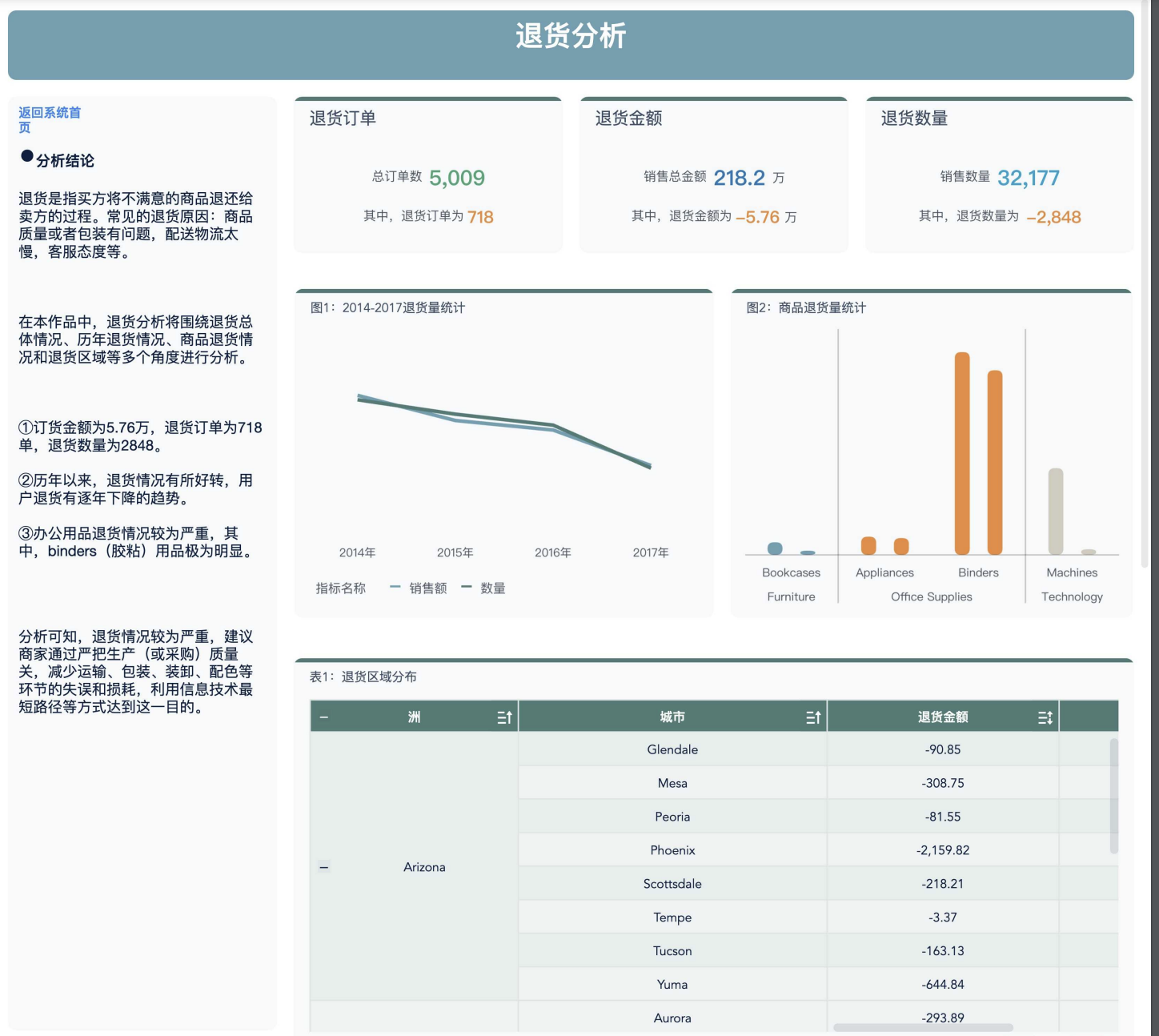The height and width of the screenshot is (1036, 1159).
Task: Click the -2,848 return quantity value
Action: click(x=1053, y=217)
